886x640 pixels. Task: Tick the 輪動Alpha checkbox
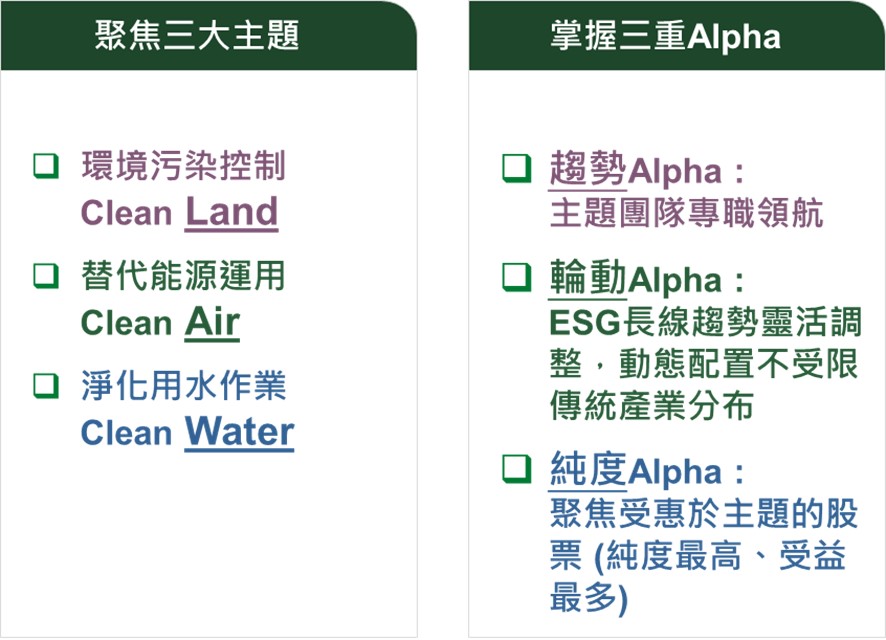[517, 277]
